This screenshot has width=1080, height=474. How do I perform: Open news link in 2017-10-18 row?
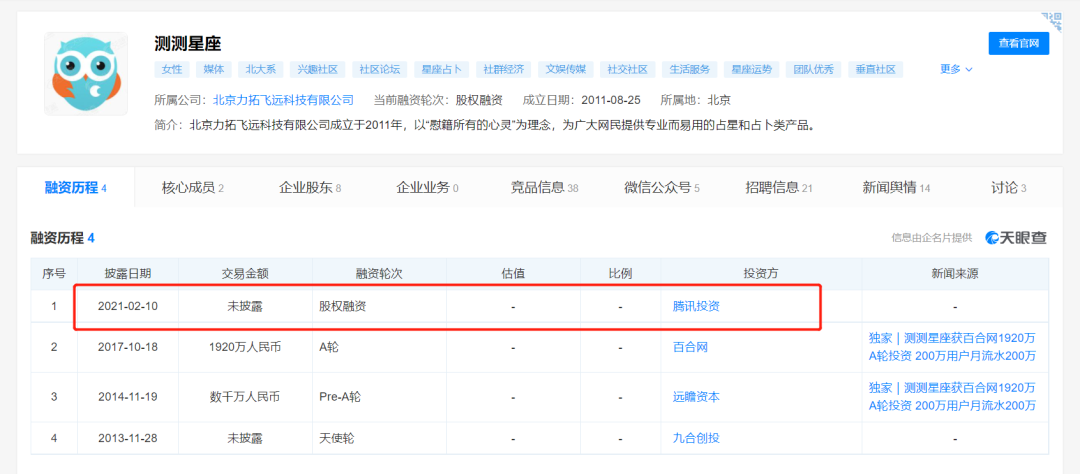click(953, 347)
